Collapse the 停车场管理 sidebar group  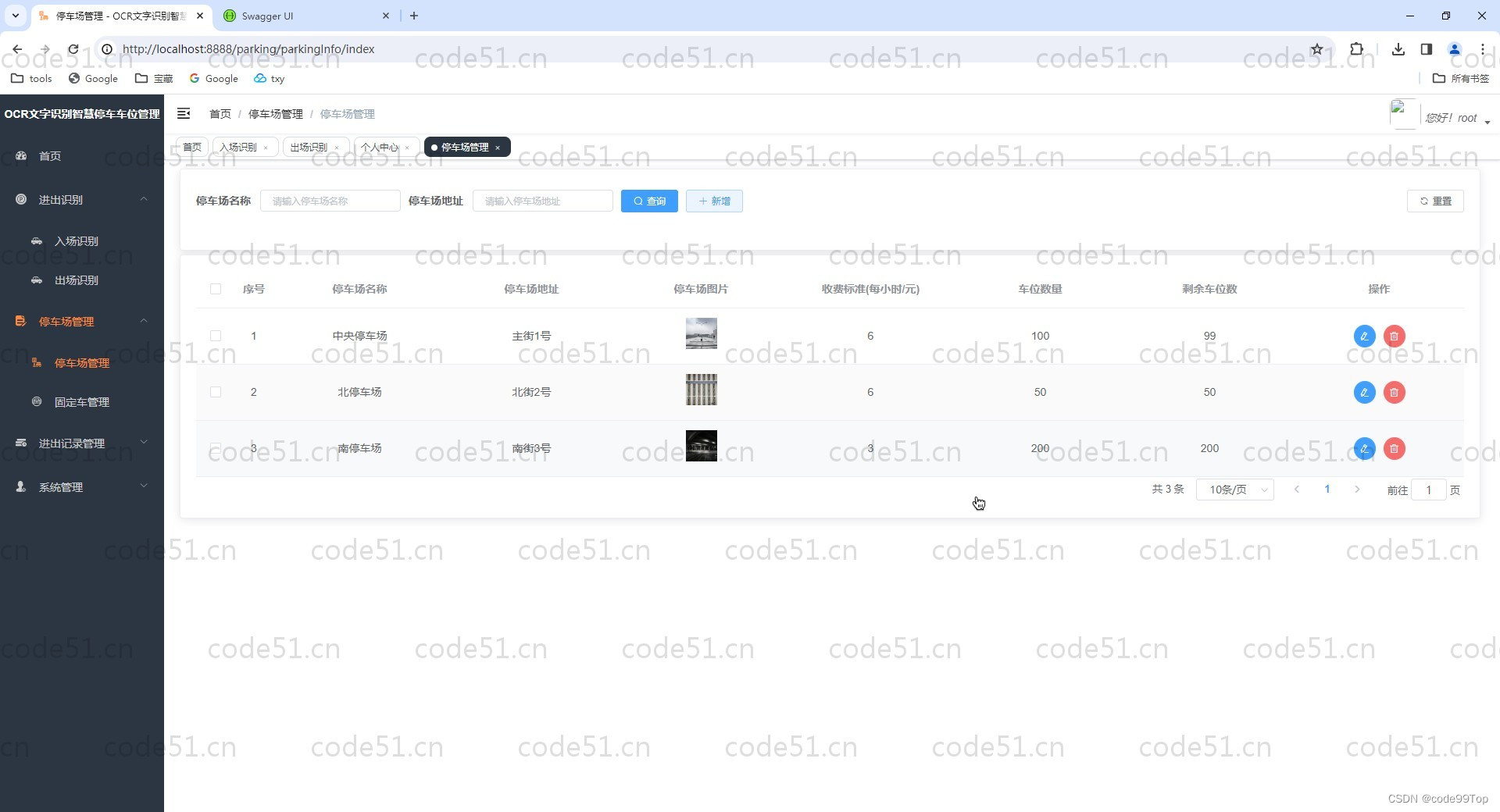tap(82, 322)
